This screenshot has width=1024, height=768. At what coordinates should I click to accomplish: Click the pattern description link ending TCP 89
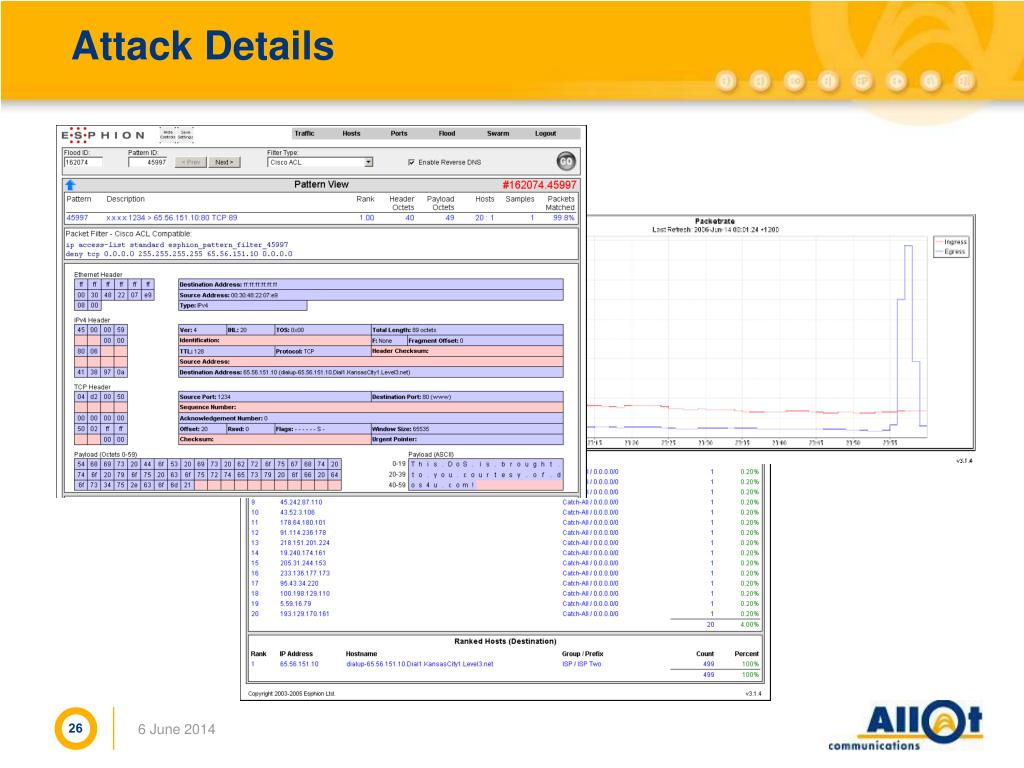172,217
